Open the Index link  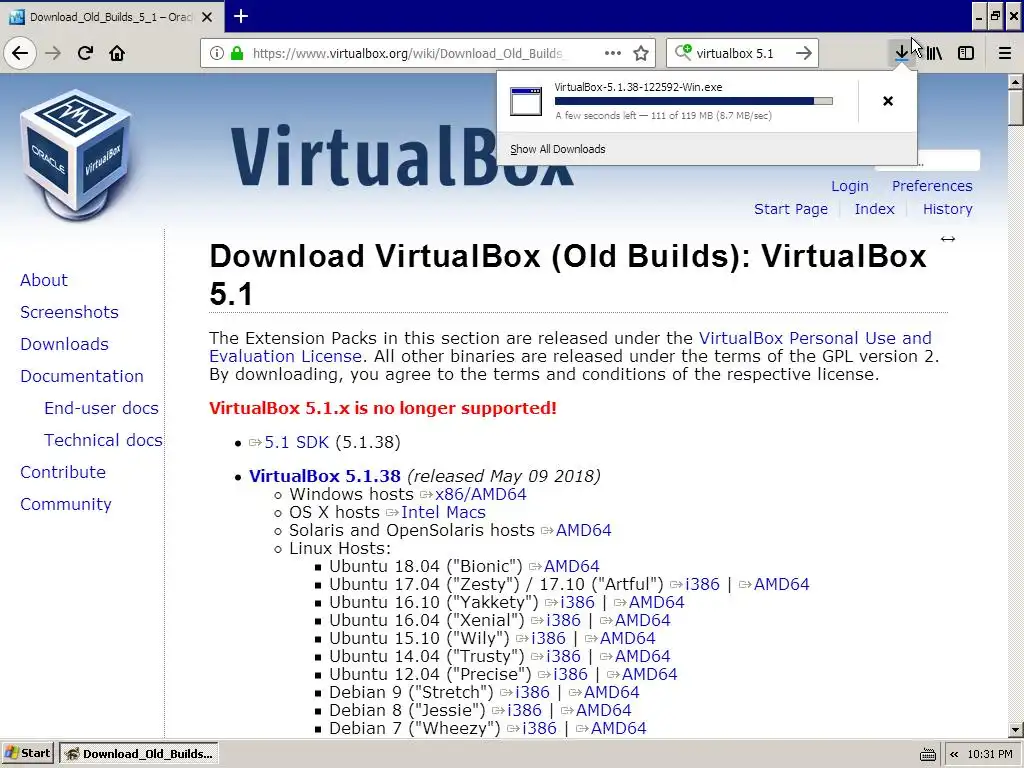pyautogui.click(x=874, y=209)
